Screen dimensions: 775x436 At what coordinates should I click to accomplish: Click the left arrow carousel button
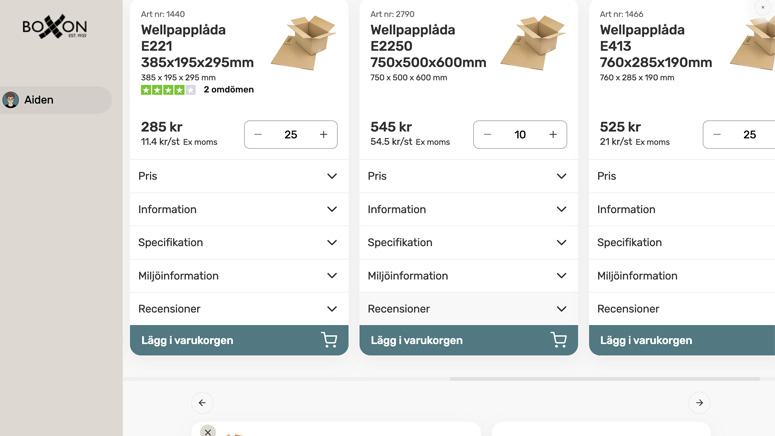point(202,403)
